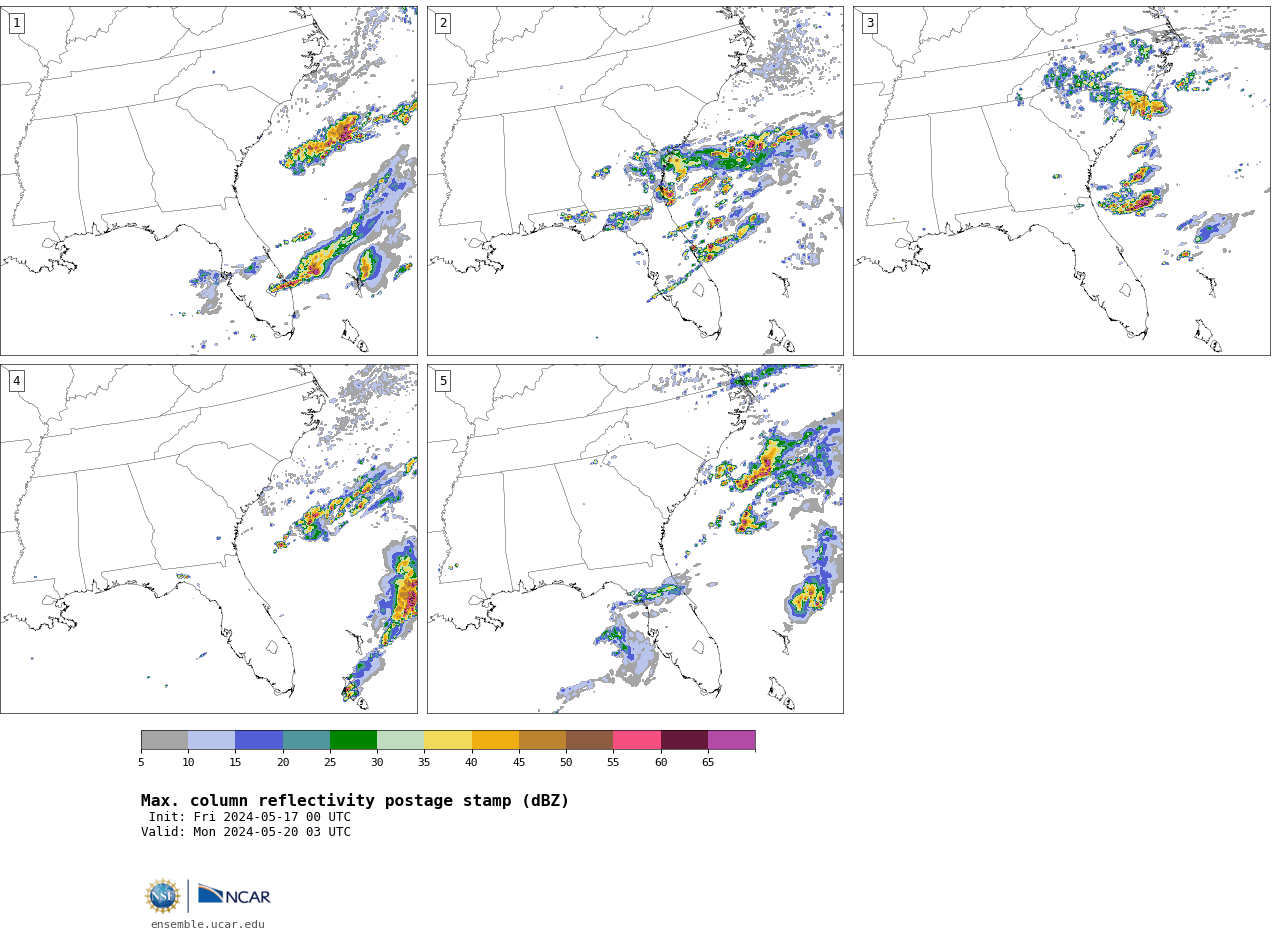Image resolution: width=1280 pixels, height=936 pixels.
Task: Click the purple 65+ dBZ swatch
Action: [731, 740]
